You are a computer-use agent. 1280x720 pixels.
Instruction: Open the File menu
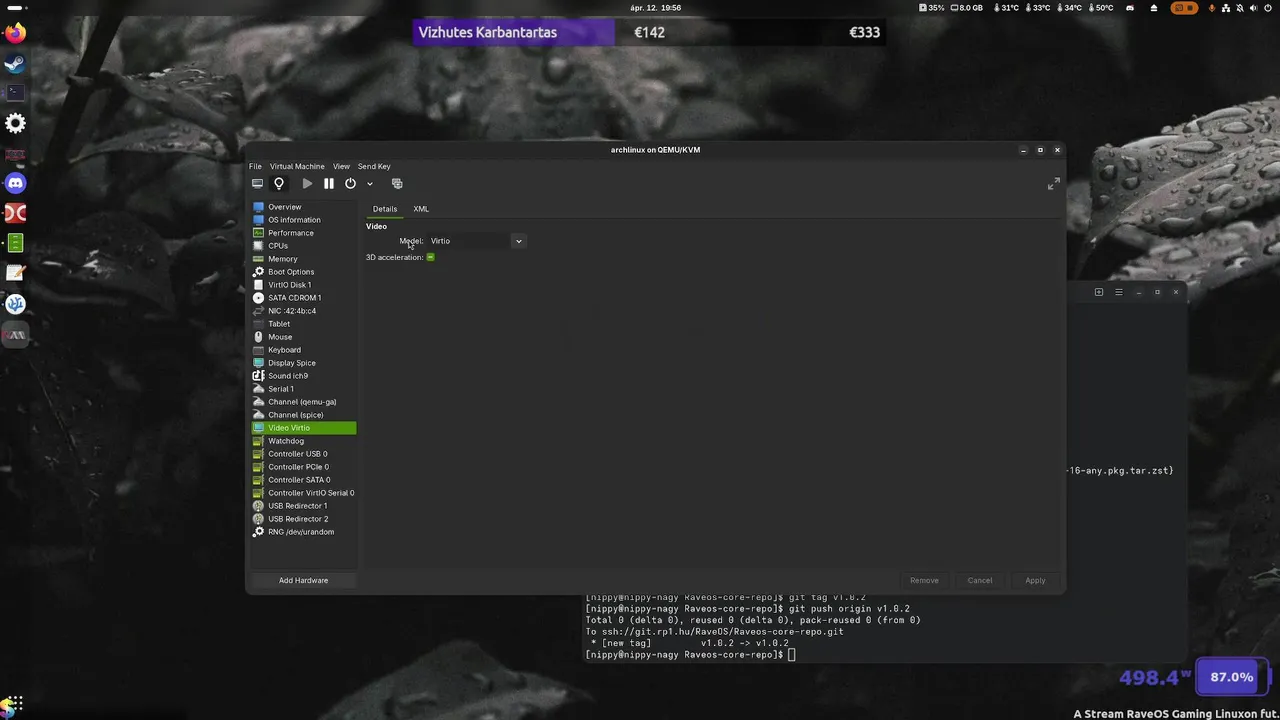(x=255, y=166)
